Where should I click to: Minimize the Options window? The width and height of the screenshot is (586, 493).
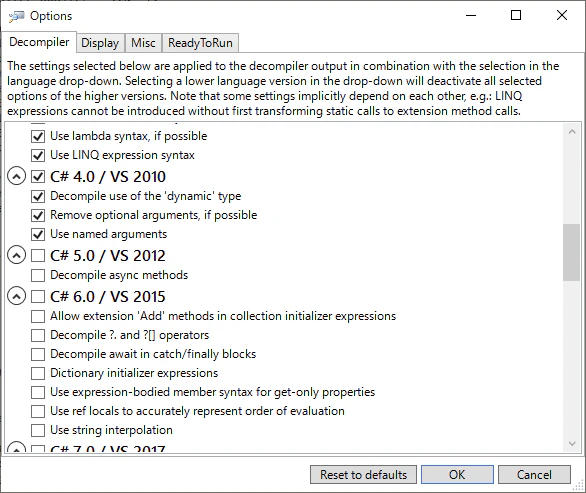pyautogui.click(x=471, y=15)
